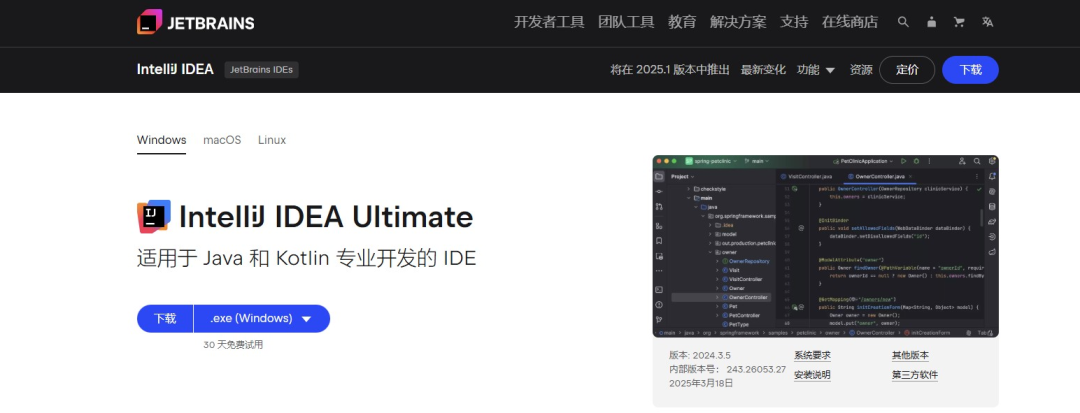Open the 教育 menu

point(682,22)
